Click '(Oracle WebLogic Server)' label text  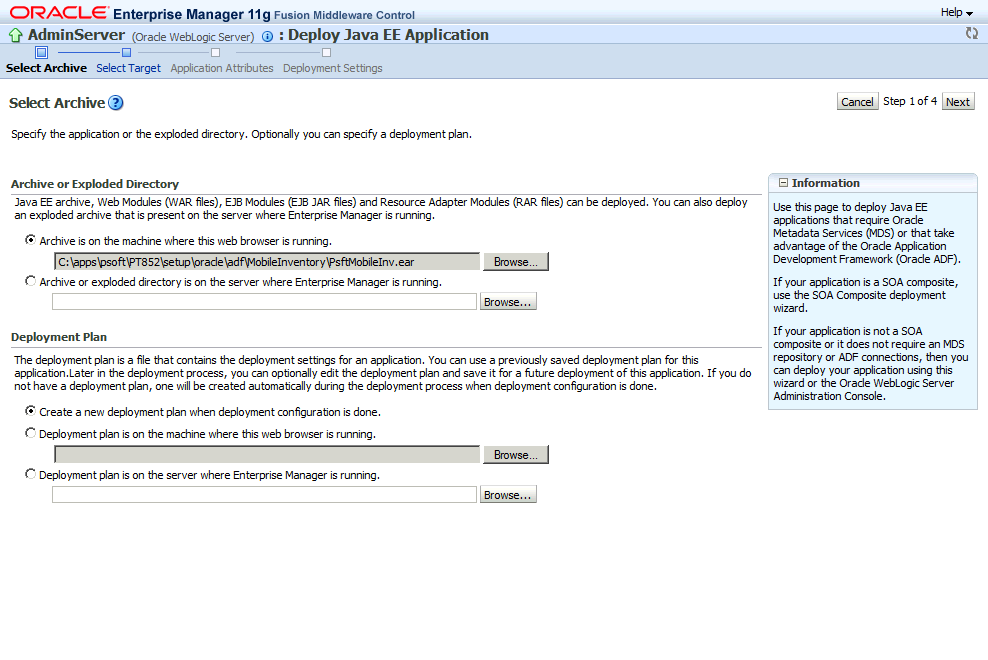[193, 37]
